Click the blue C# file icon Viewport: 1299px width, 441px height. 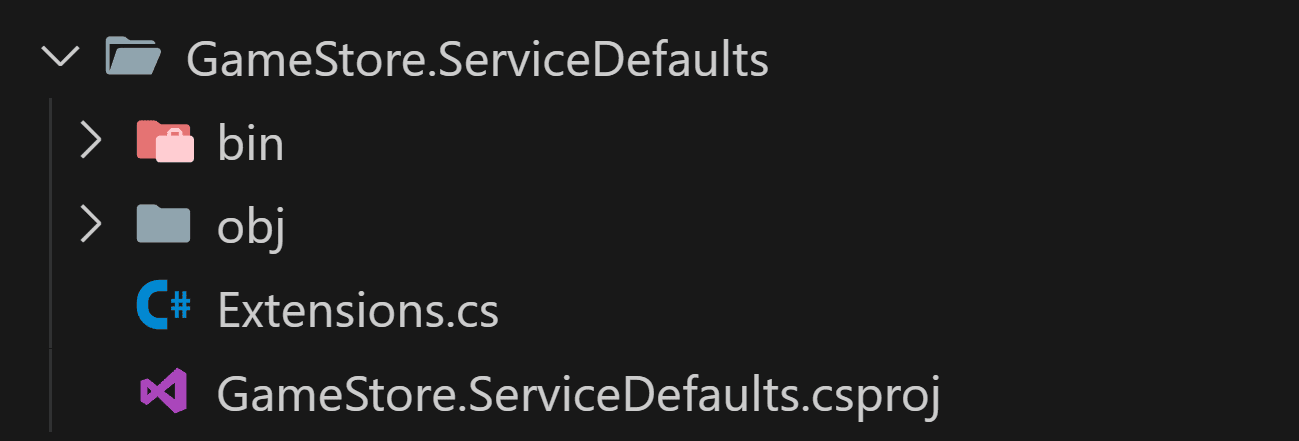tap(163, 308)
